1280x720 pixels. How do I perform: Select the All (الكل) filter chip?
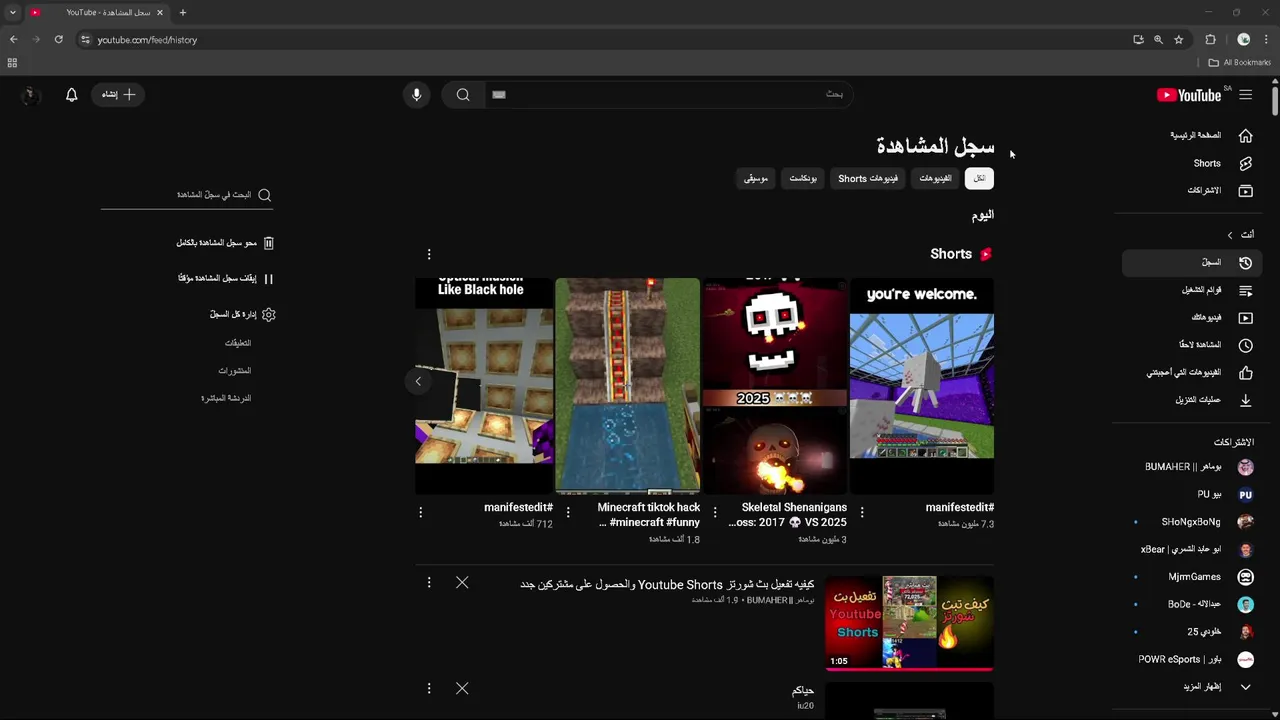[x=979, y=178]
